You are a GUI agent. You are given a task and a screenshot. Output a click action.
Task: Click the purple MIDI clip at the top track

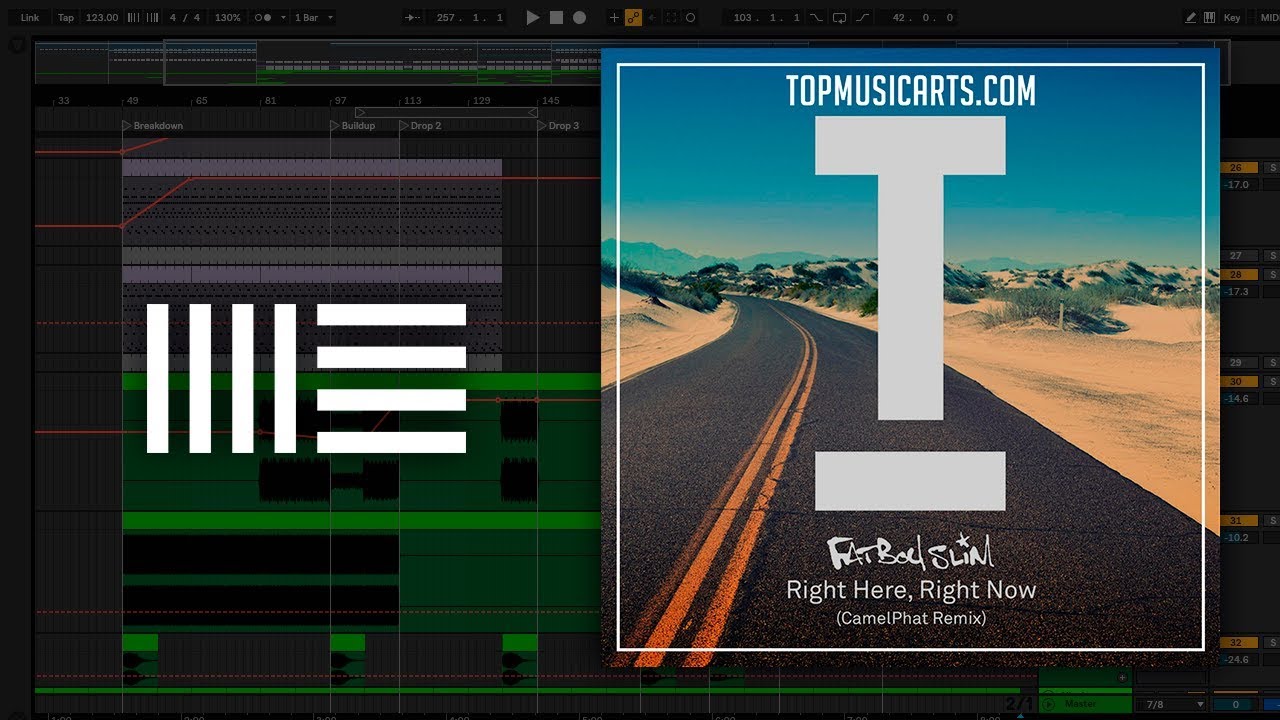click(x=312, y=167)
